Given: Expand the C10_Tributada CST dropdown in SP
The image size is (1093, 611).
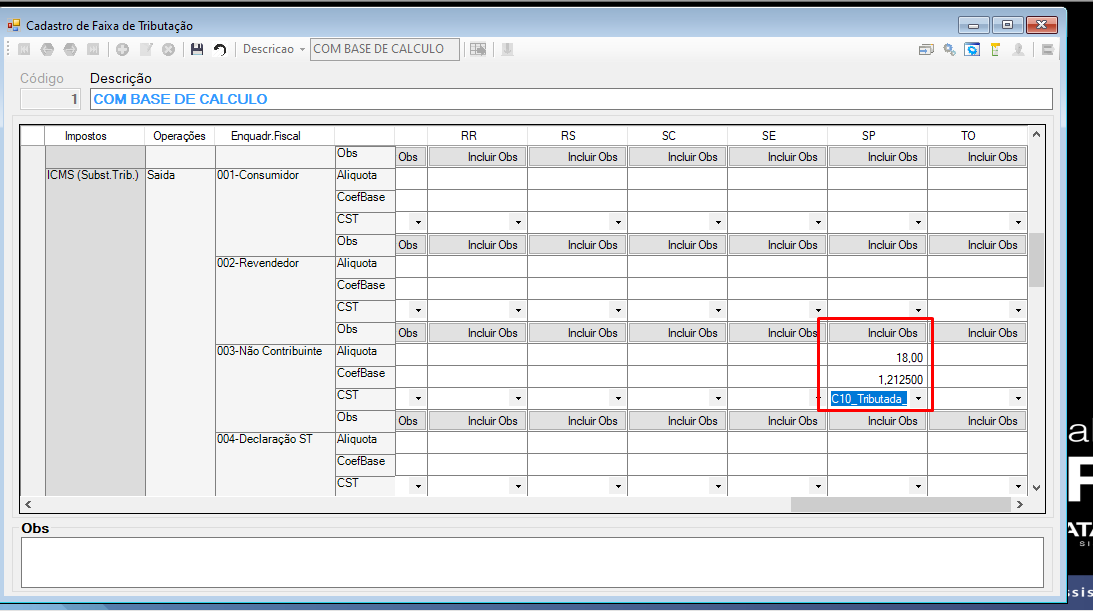Looking at the screenshot, I should pyautogui.click(x=918, y=399).
